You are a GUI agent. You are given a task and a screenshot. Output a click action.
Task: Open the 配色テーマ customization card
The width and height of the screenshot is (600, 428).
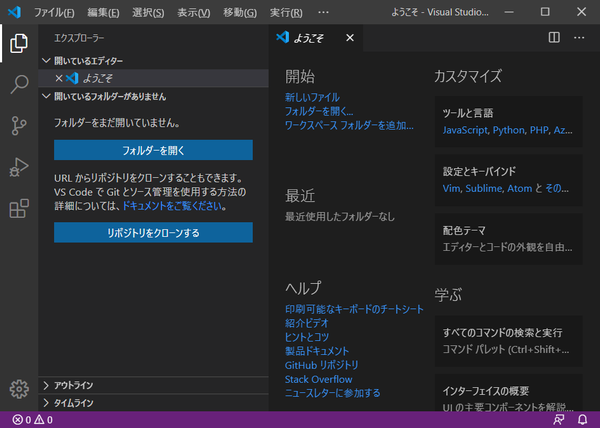click(x=508, y=237)
